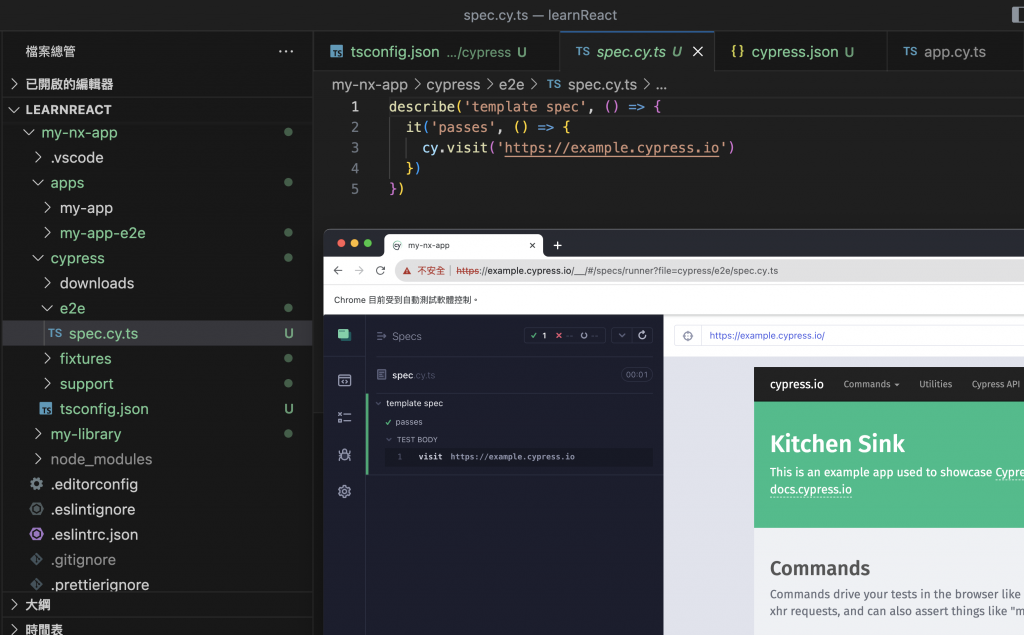Expand the downloads folder
The width and height of the screenshot is (1024, 635).
point(157,284)
